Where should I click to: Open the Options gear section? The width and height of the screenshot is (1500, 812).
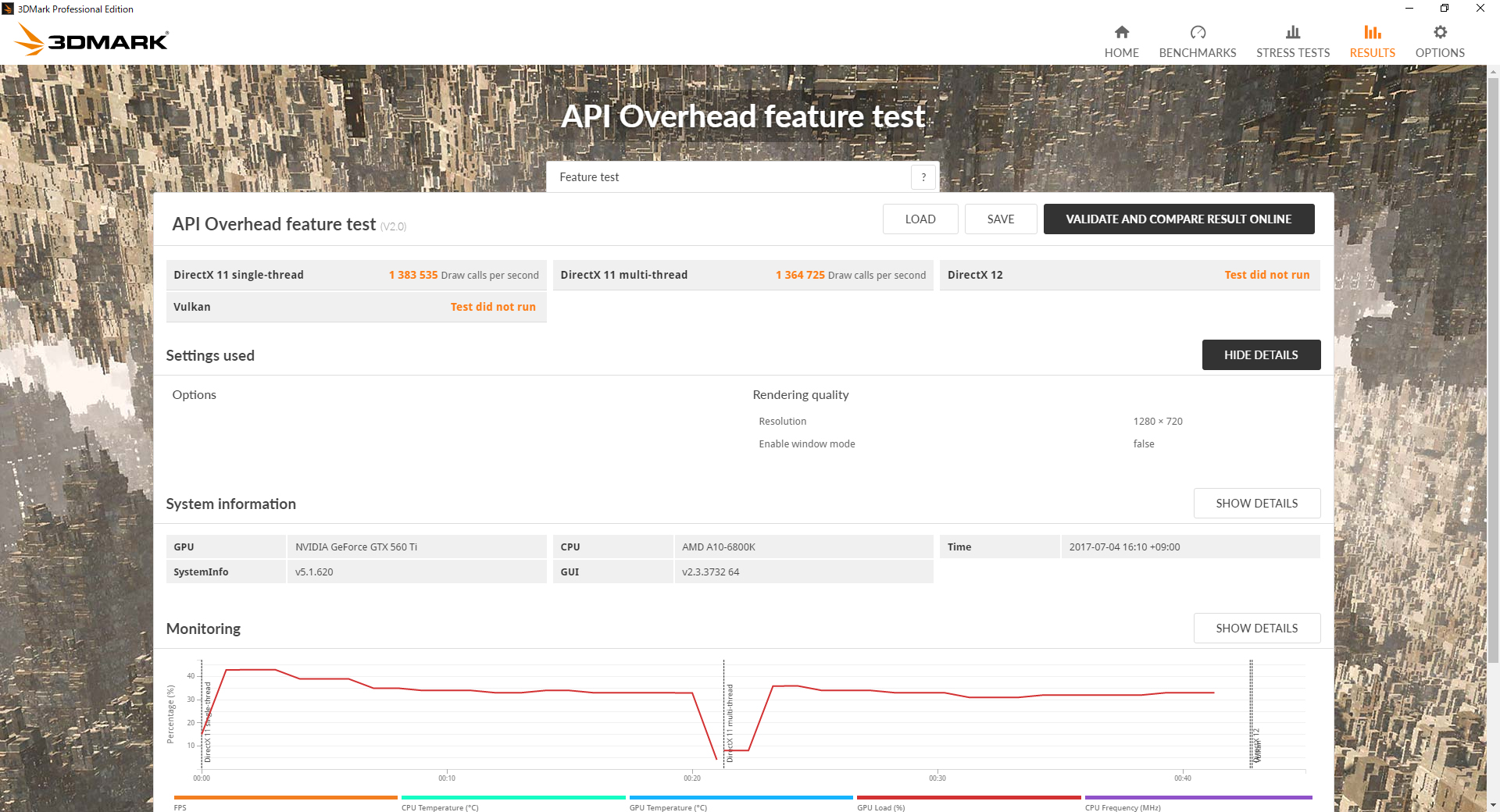(1440, 41)
